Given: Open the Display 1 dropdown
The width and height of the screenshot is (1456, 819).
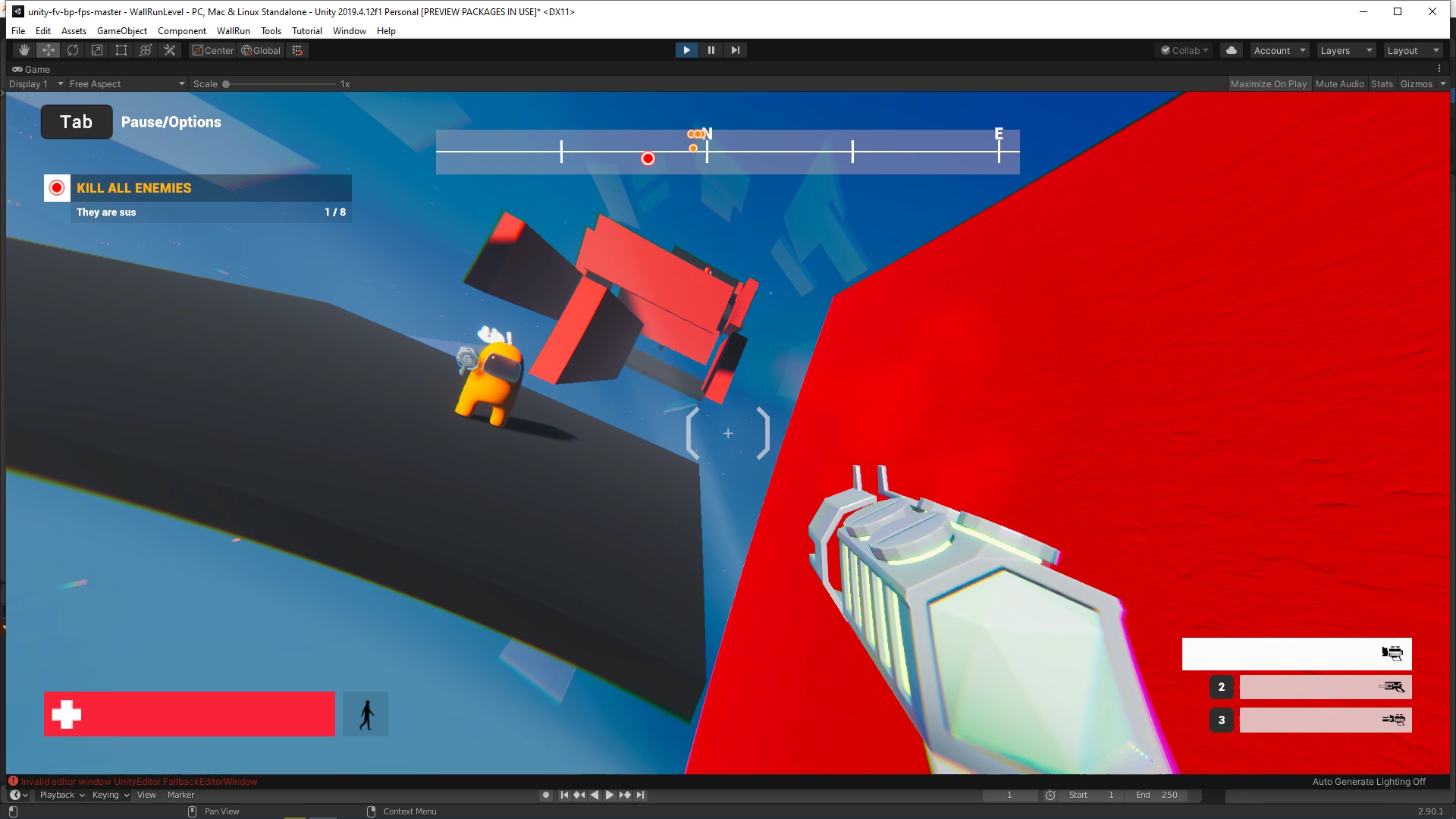Looking at the screenshot, I should click(36, 84).
